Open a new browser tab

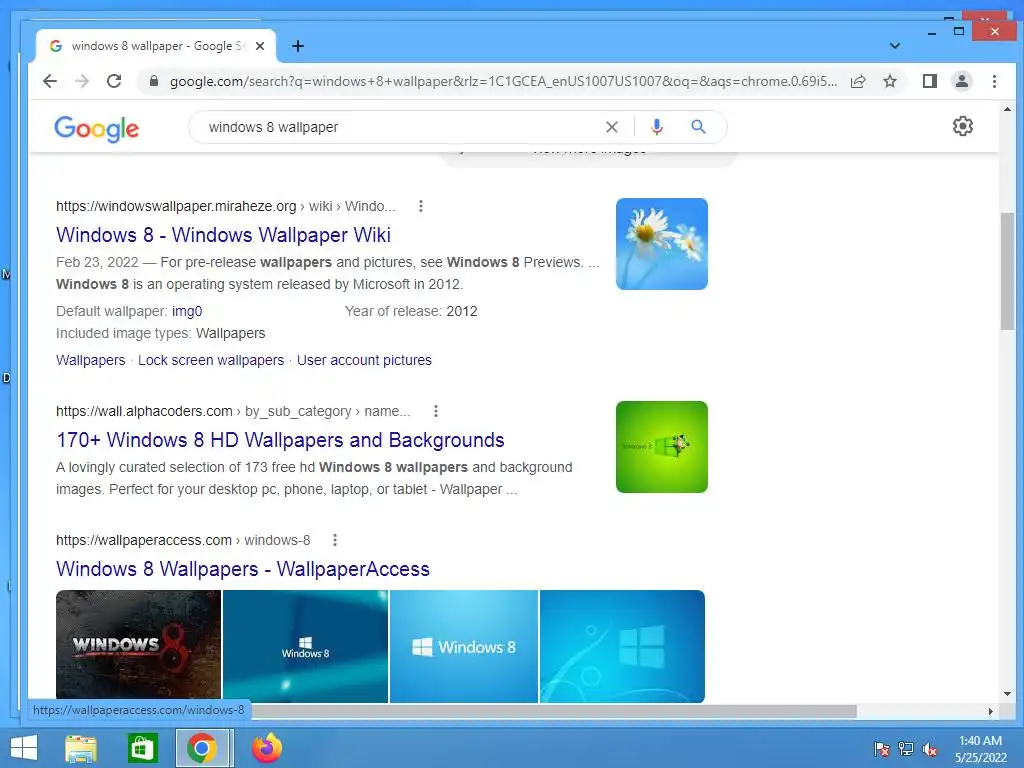298,46
